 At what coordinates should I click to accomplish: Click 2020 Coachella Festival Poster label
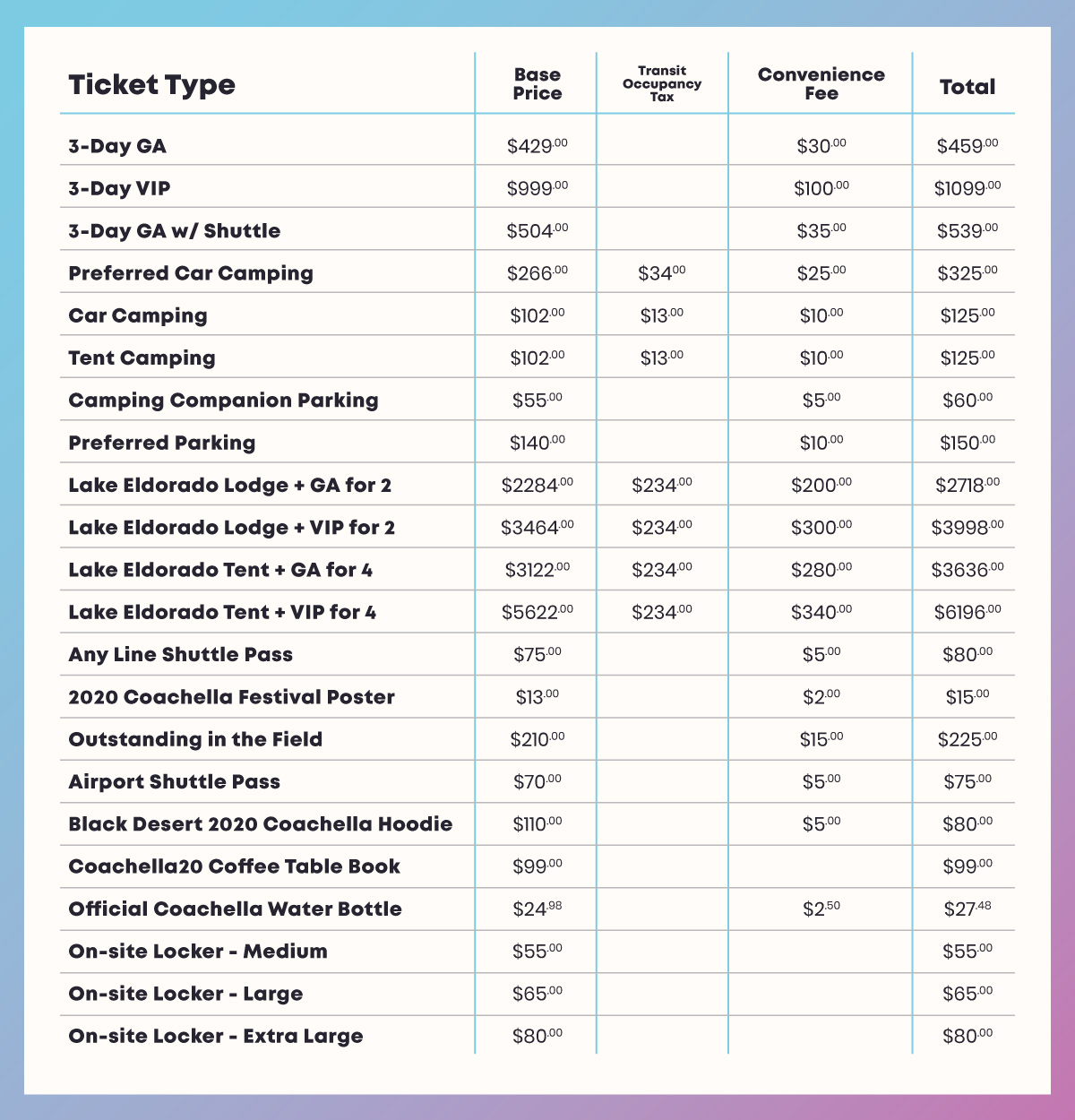point(231,697)
